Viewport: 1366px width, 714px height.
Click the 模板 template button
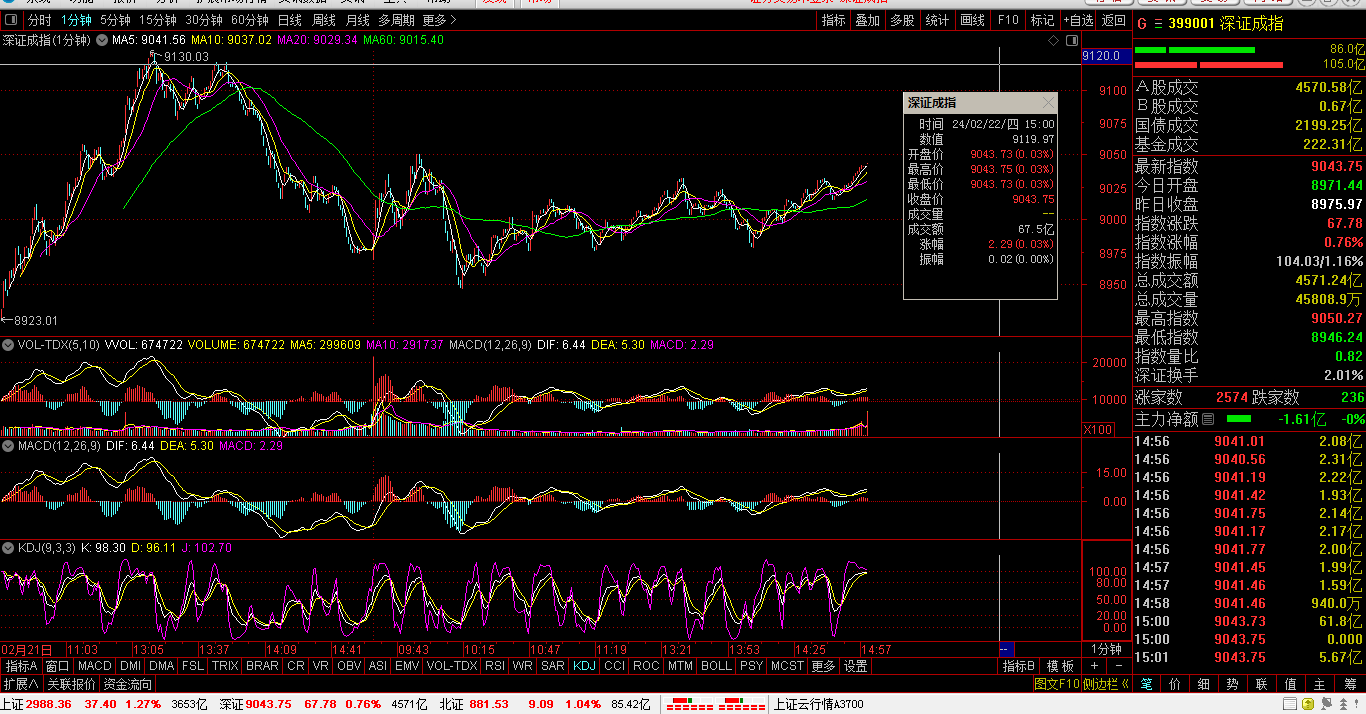pos(1060,666)
